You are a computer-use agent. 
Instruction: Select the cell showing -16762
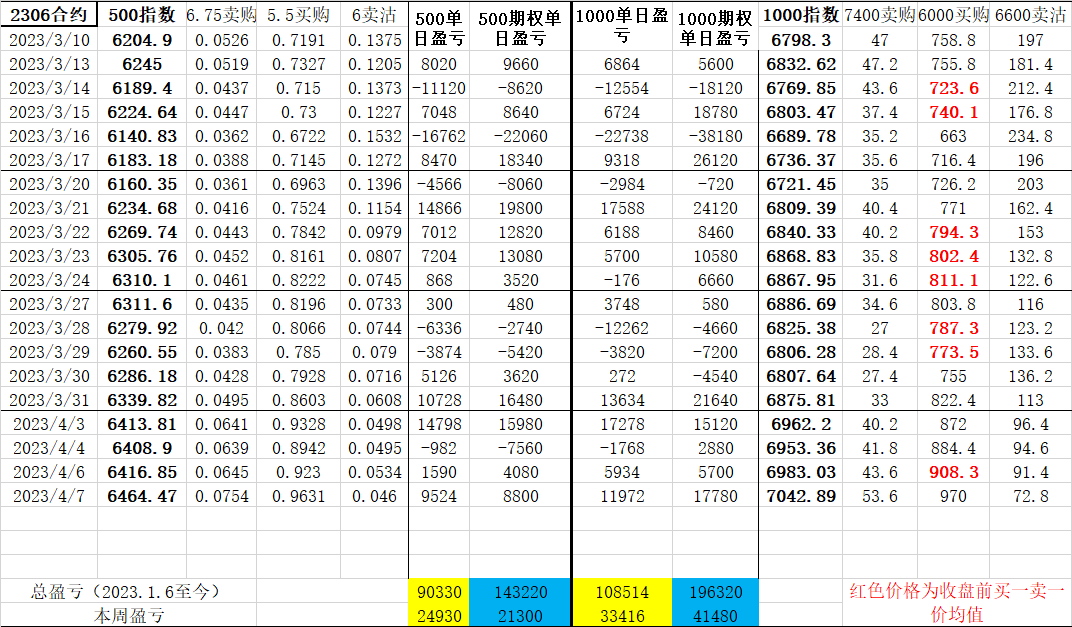439,136
